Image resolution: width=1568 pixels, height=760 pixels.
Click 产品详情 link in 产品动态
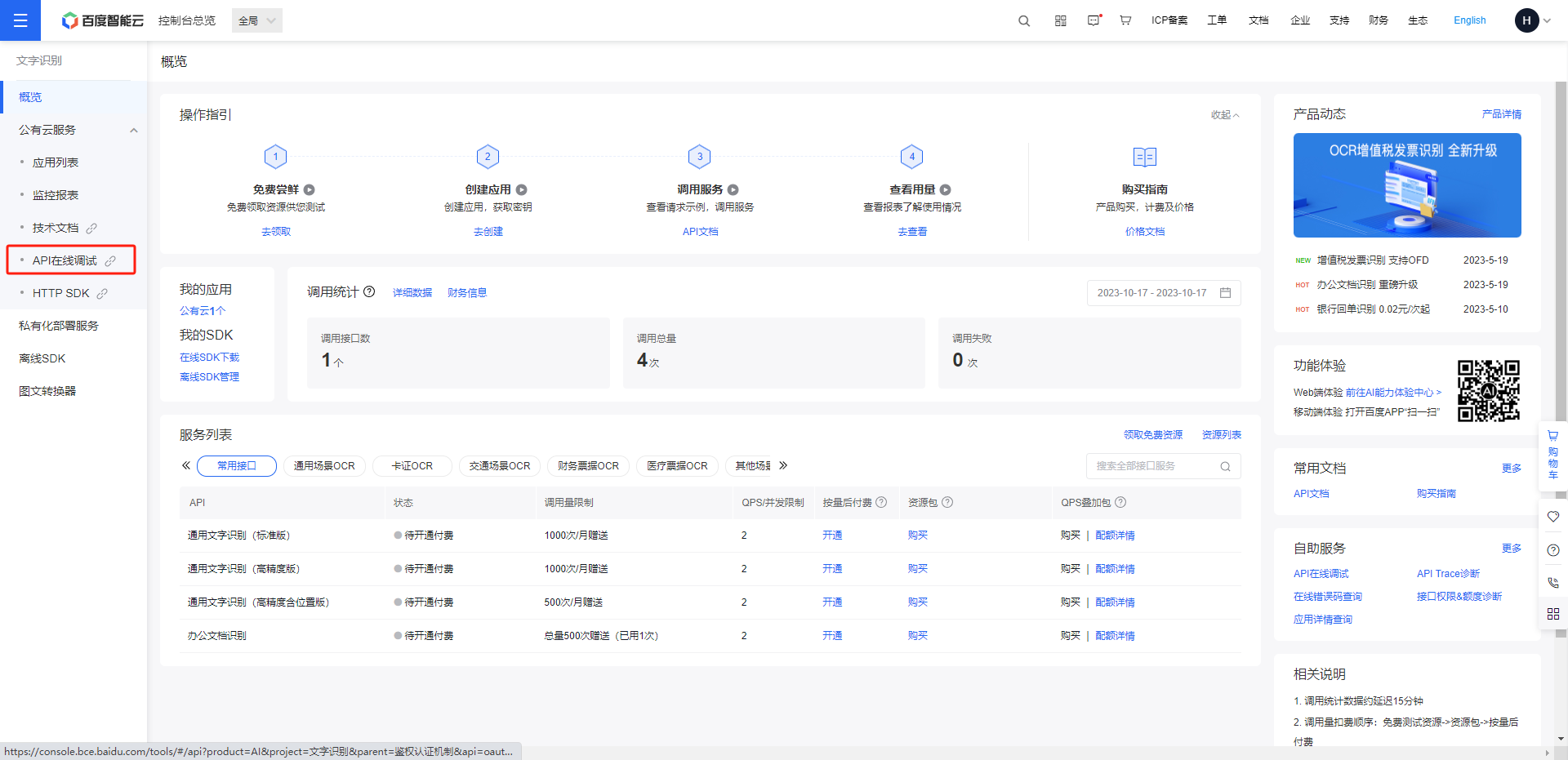[1502, 114]
